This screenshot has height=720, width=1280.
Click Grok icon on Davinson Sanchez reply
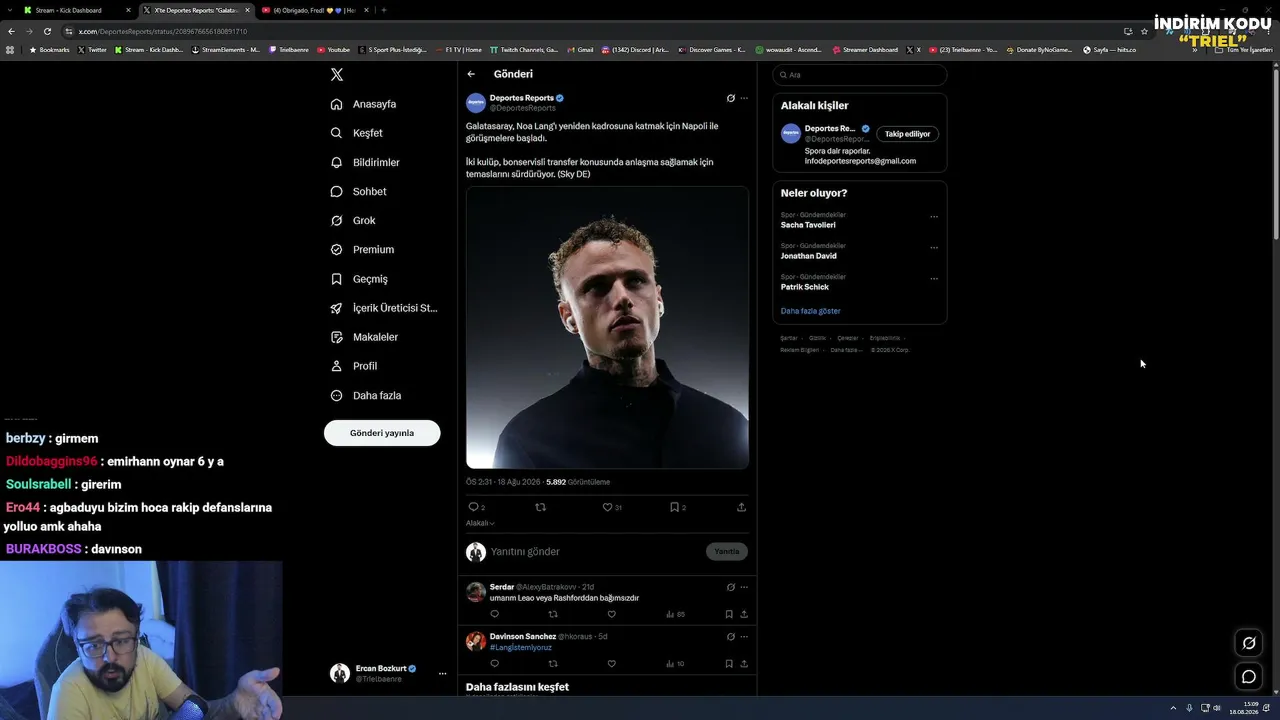coord(731,636)
